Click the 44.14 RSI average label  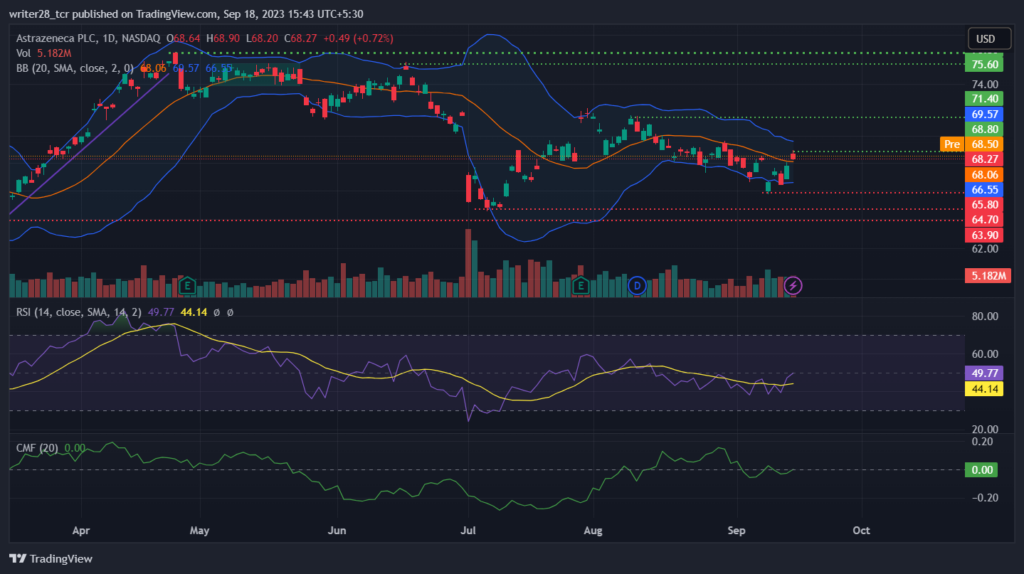click(x=984, y=389)
